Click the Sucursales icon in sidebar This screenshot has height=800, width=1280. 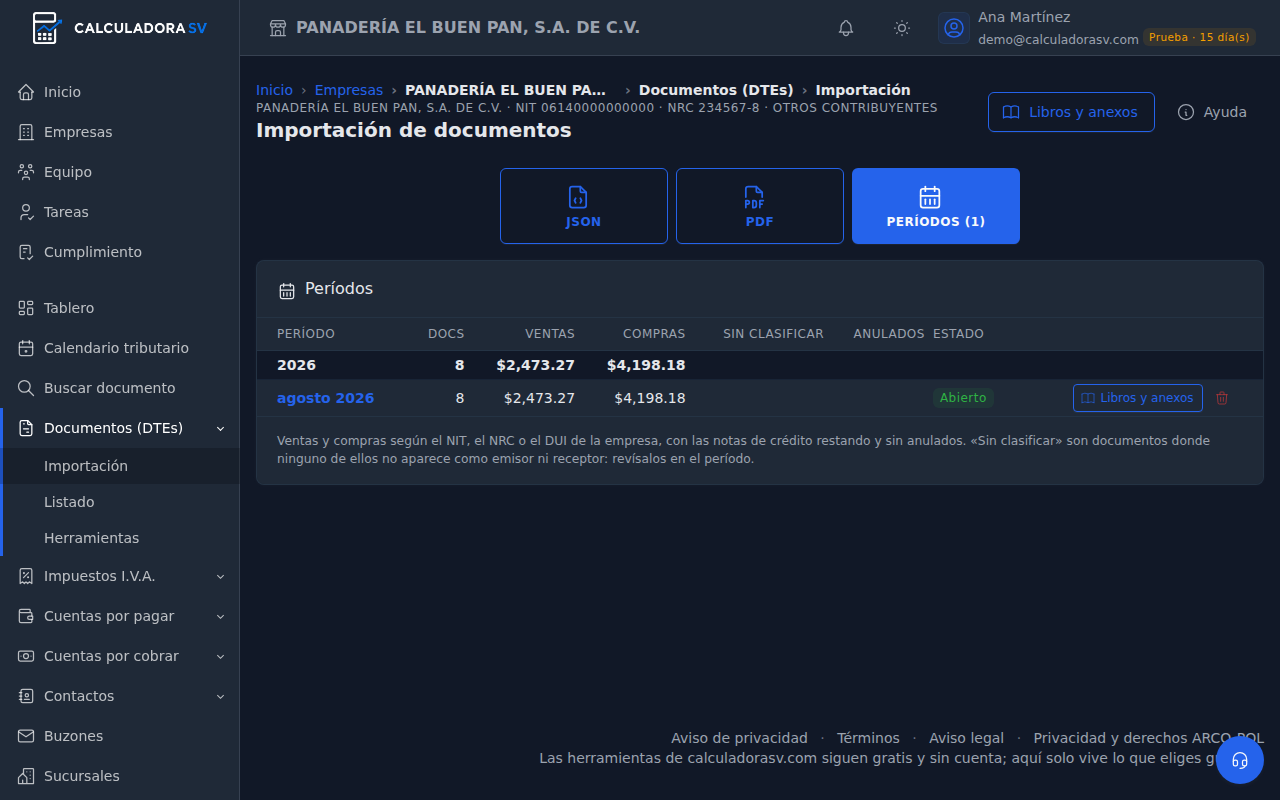[26, 776]
